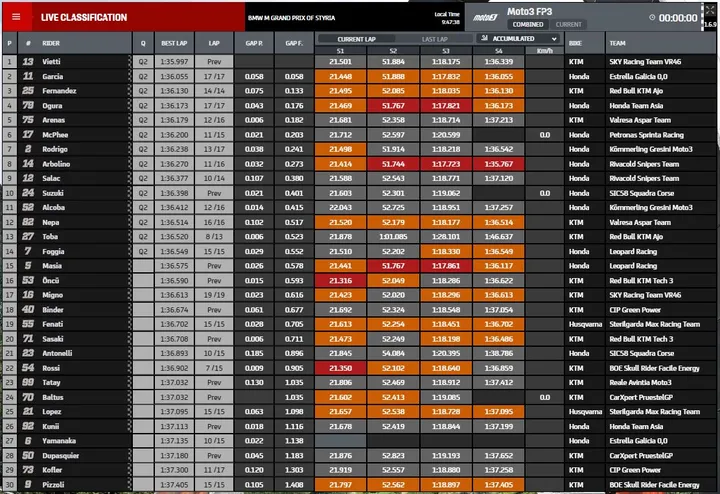Viewport: 720px width, 494px height.
Task: Open the dotted options handle for McPhee
Action: [129, 135]
